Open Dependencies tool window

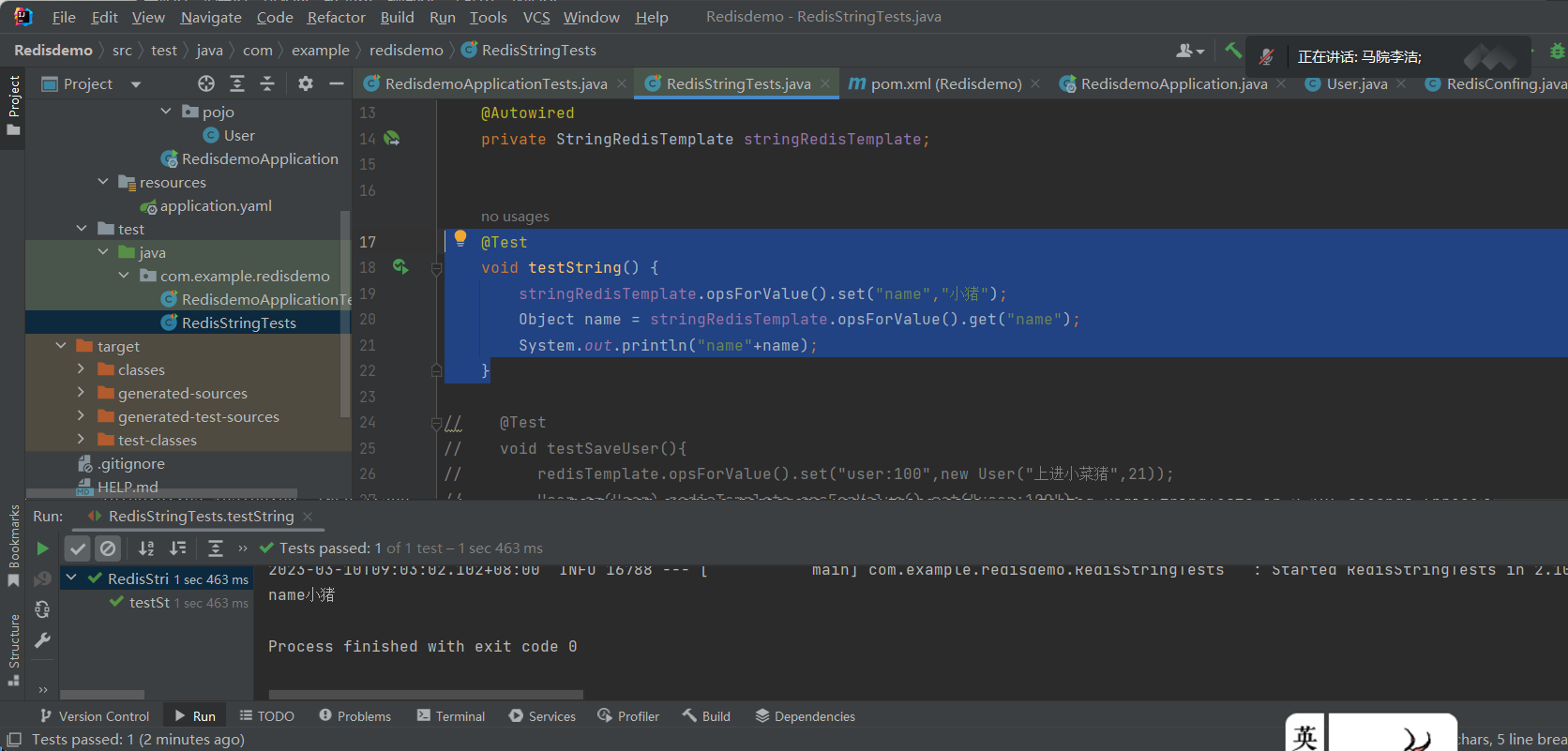point(806,716)
